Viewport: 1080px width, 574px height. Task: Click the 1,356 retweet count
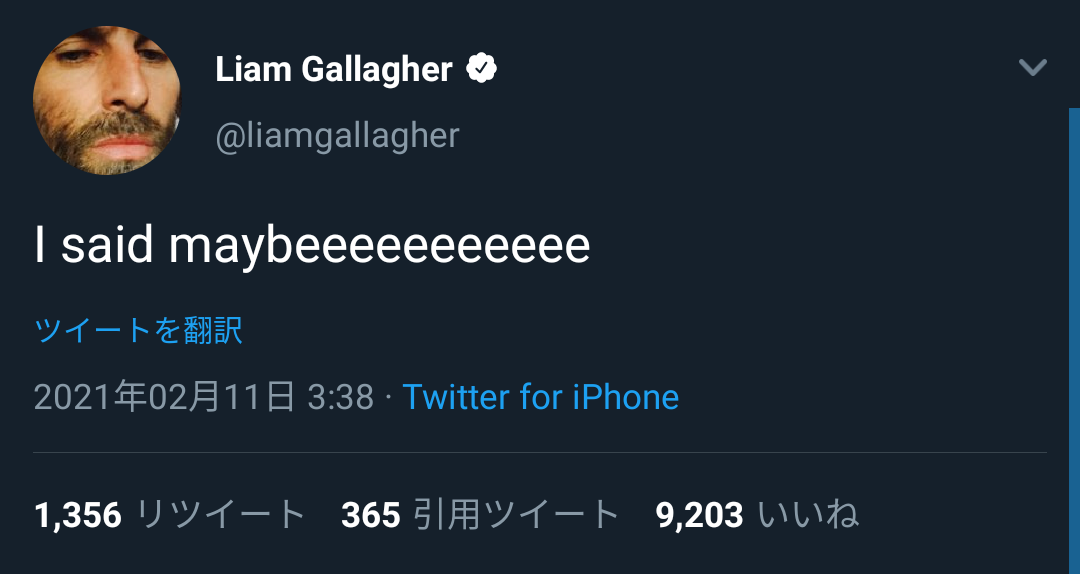click(x=78, y=515)
